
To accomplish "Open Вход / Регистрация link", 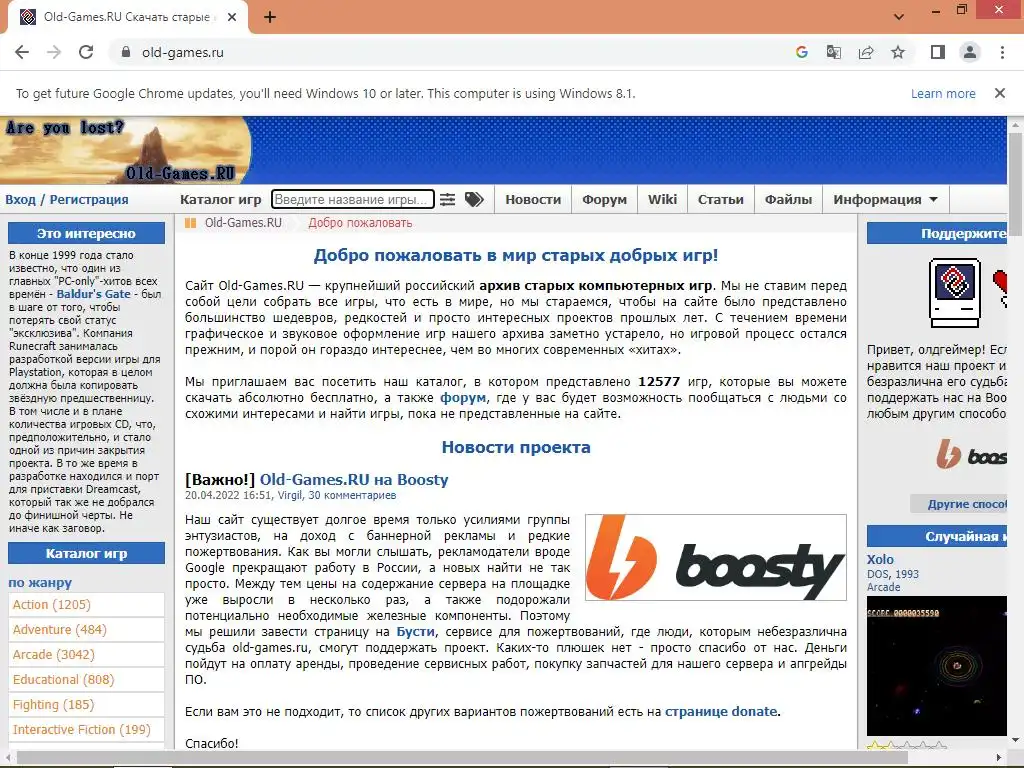I will click(x=67, y=199).
